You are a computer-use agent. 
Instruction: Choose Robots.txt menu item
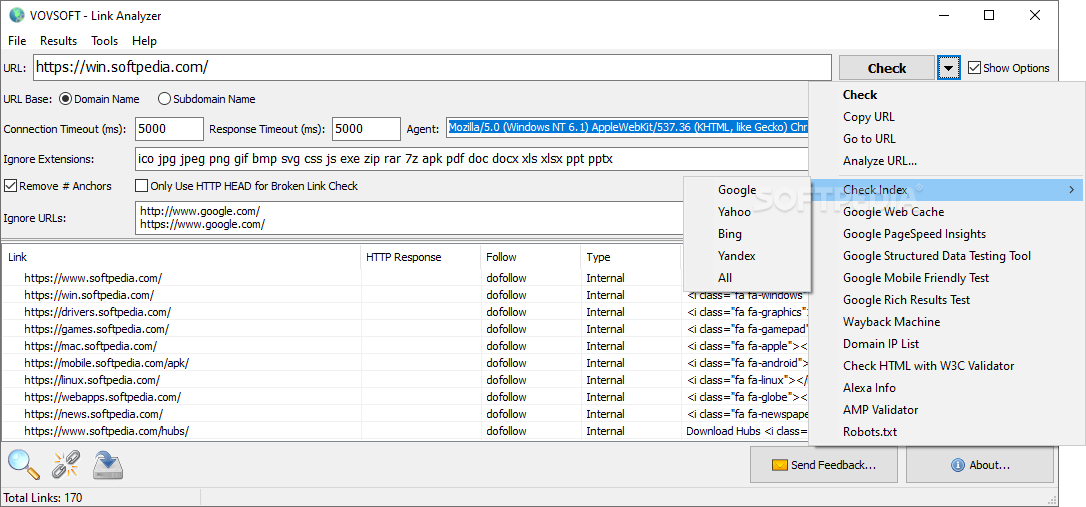point(946,432)
